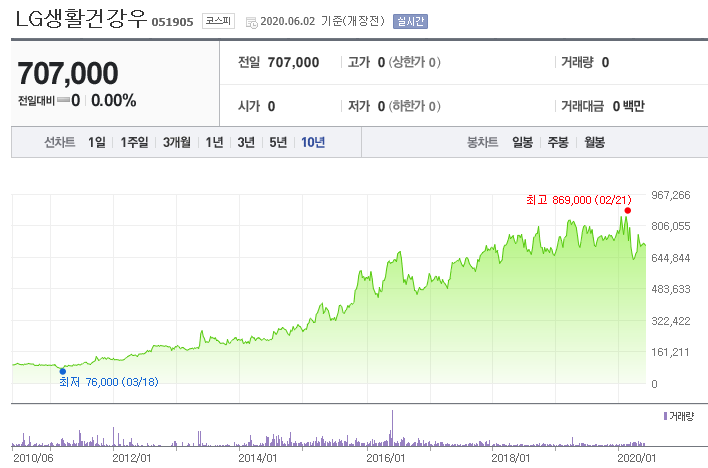Click the stock name LG생활건강우

click(81, 19)
